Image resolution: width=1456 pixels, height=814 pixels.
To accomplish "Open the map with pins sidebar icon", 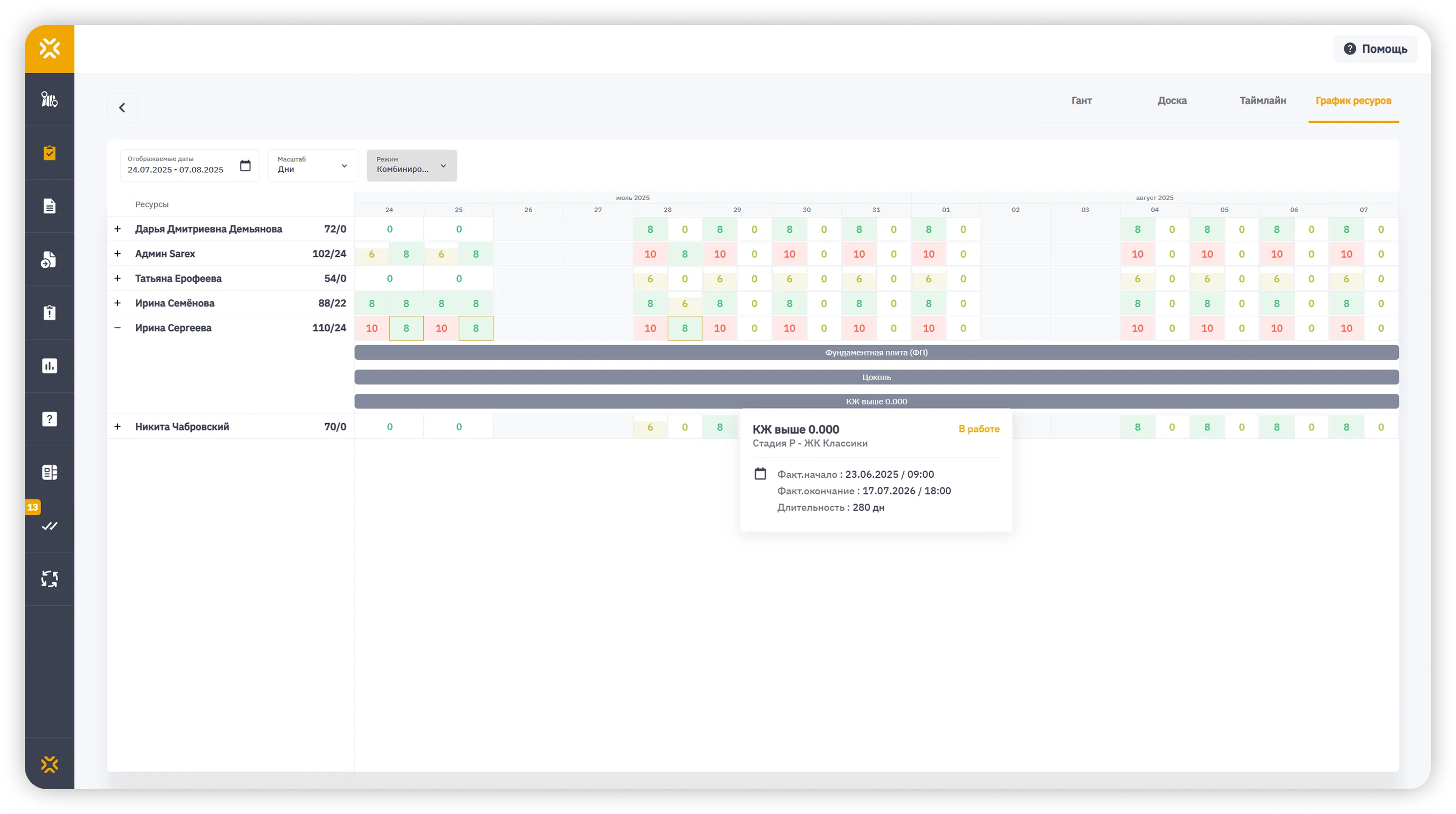I will click(x=49, y=100).
